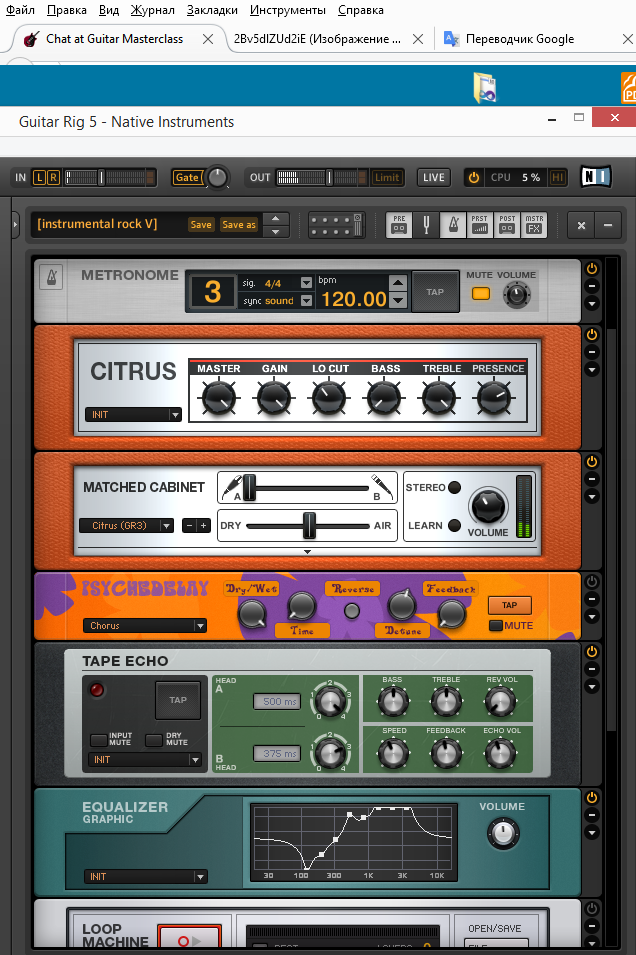Screen dimensions: 636x955
Task: Minimize the Graphic Equalizer module
Action: click(x=592, y=815)
